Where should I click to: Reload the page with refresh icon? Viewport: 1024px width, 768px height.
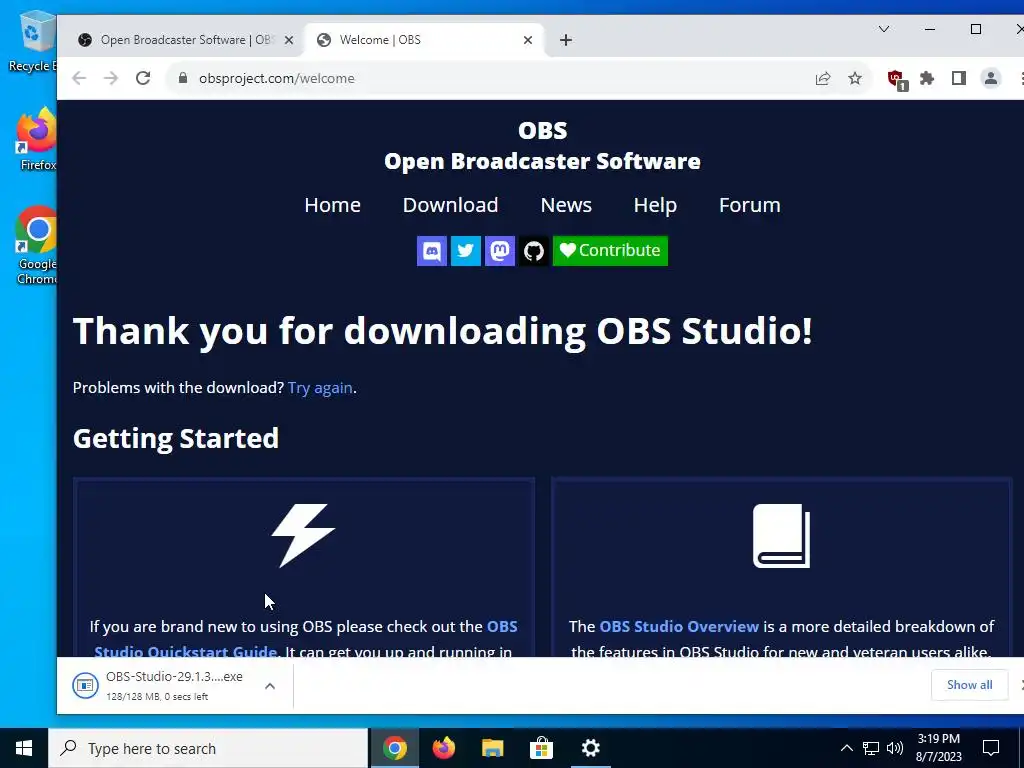[x=143, y=78]
